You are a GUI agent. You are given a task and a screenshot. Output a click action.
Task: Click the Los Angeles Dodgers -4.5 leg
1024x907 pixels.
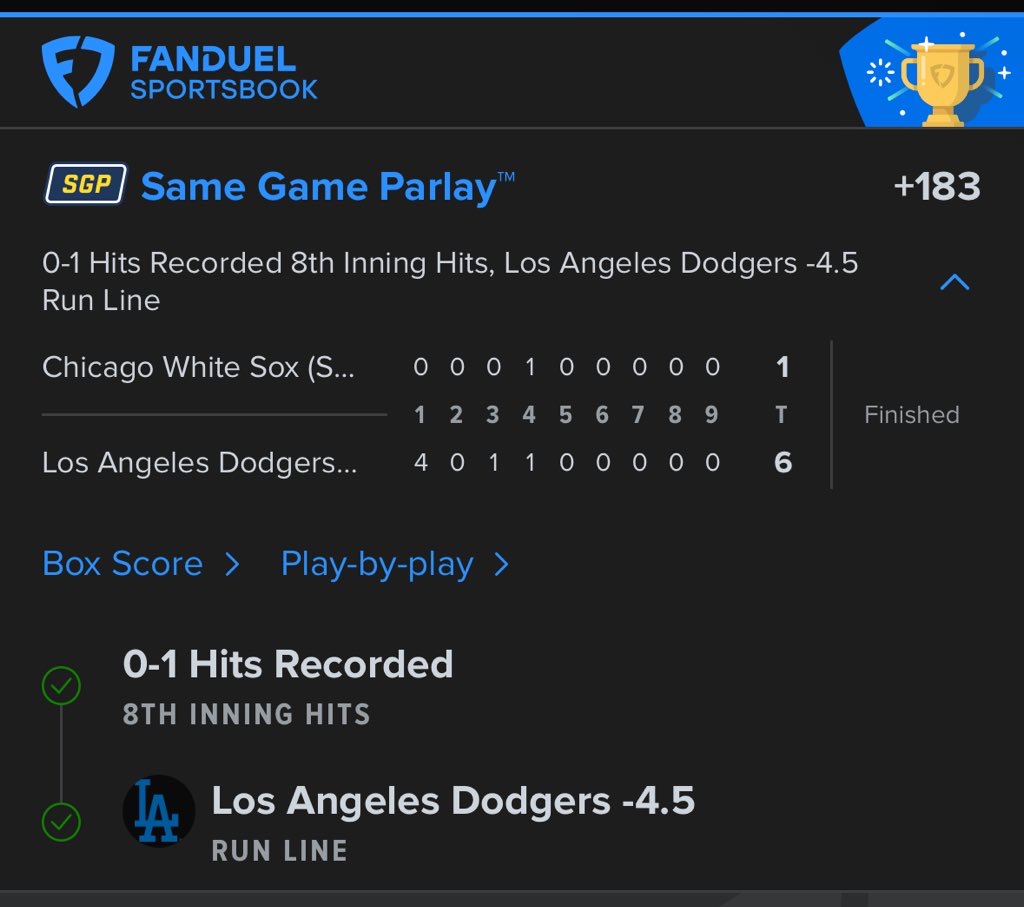[x=453, y=801]
